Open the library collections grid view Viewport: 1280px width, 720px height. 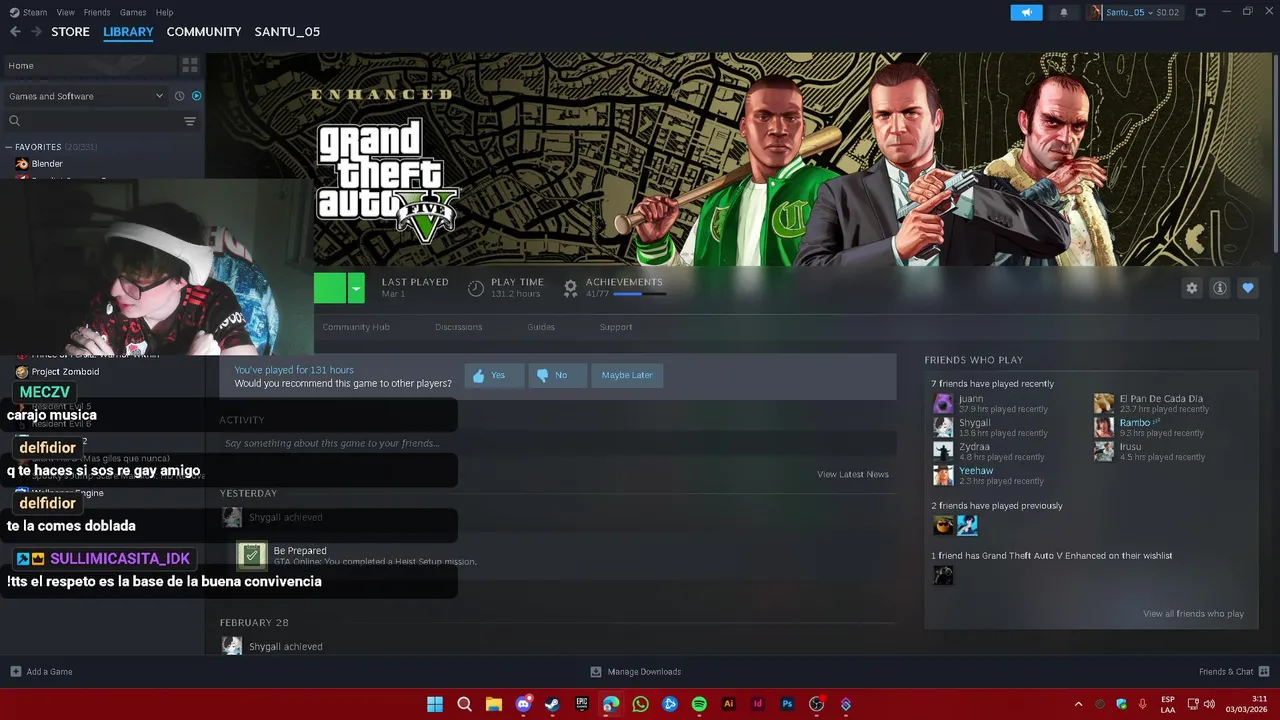[189, 65]
